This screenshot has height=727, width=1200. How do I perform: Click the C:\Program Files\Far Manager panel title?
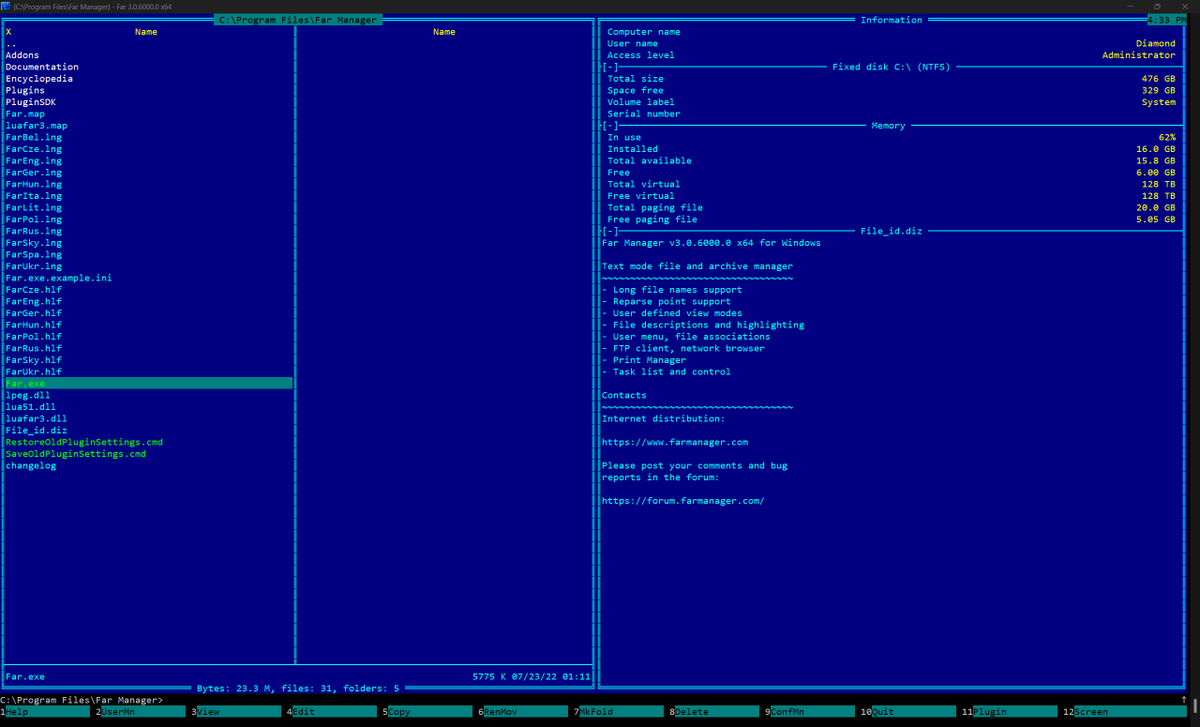pyautogui.click(x=299, y=20)
